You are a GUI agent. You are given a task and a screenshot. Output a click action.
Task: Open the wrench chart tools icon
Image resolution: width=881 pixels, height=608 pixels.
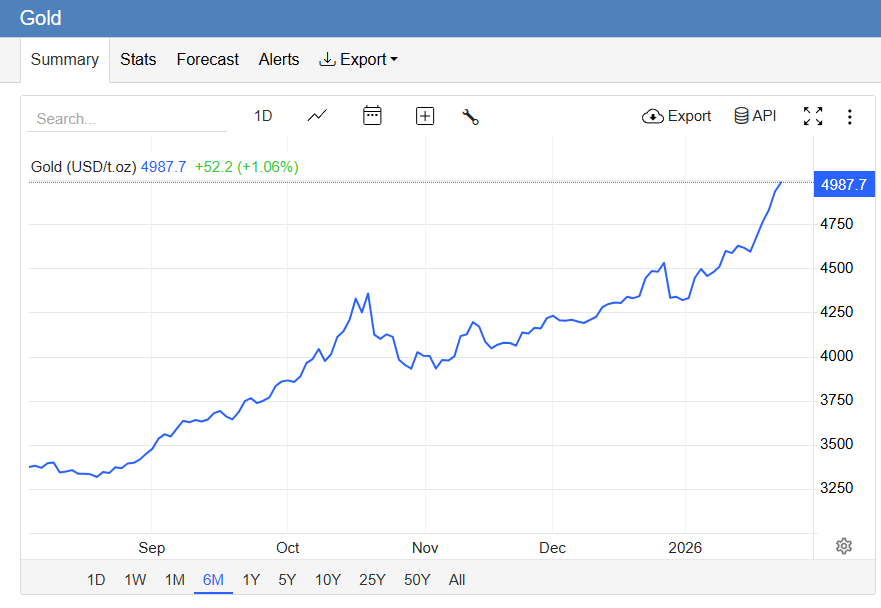tap(470, 116)
